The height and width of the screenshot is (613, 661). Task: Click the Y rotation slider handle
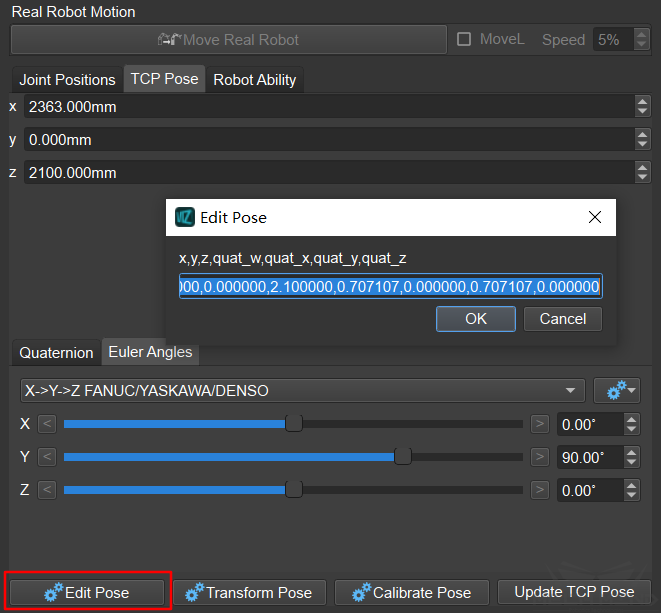[x=403, y=457]
